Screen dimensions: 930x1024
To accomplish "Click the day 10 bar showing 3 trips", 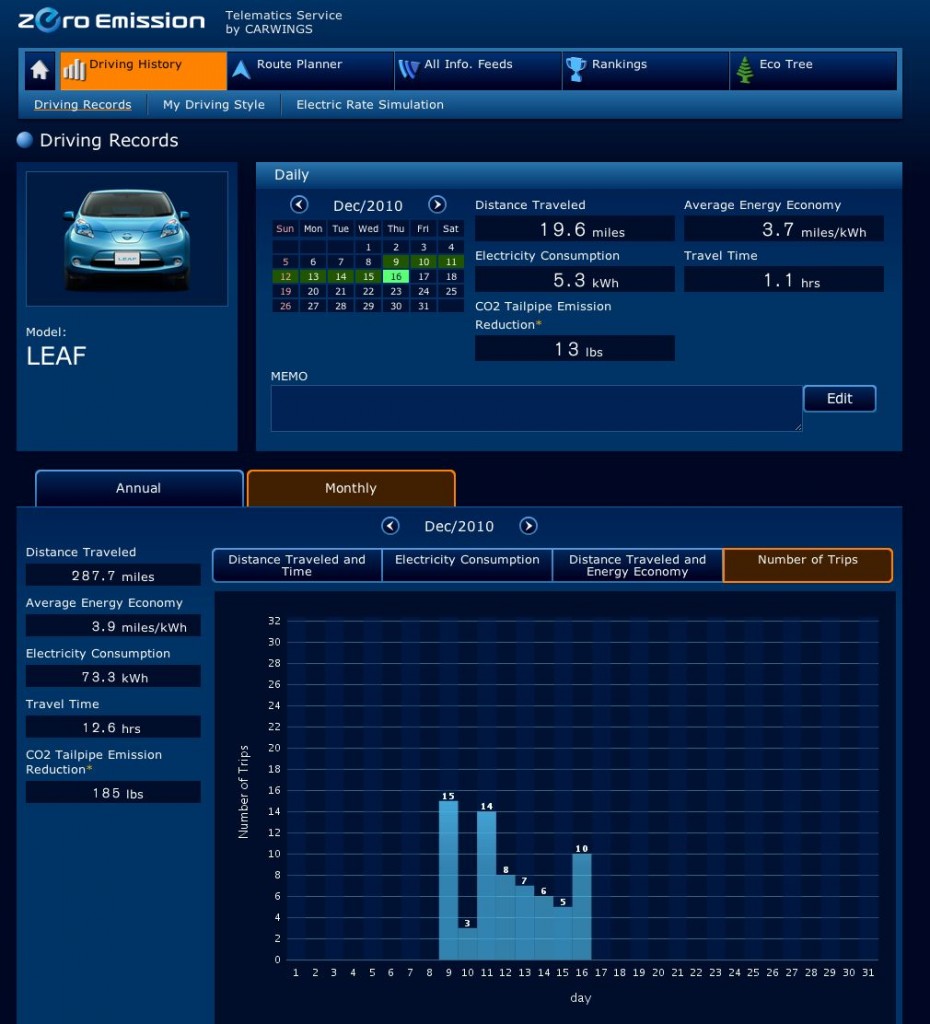I will pyautogui.click(x=467, y=944).
